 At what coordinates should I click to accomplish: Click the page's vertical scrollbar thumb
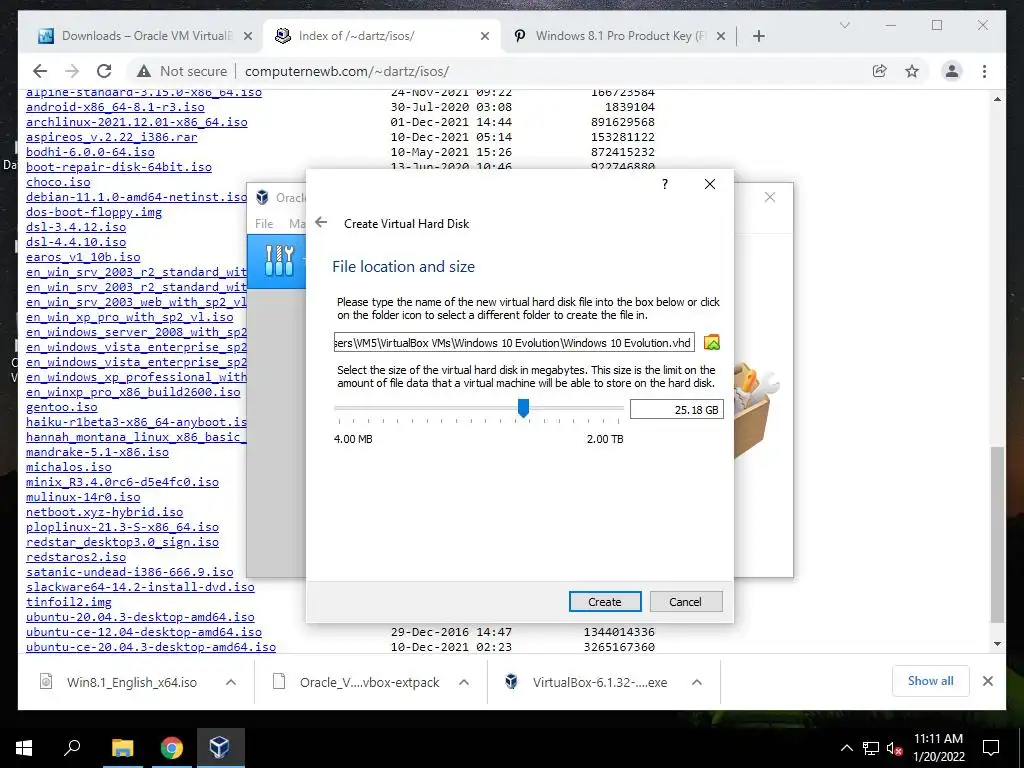pyautogui.click(x=997, y=534)
